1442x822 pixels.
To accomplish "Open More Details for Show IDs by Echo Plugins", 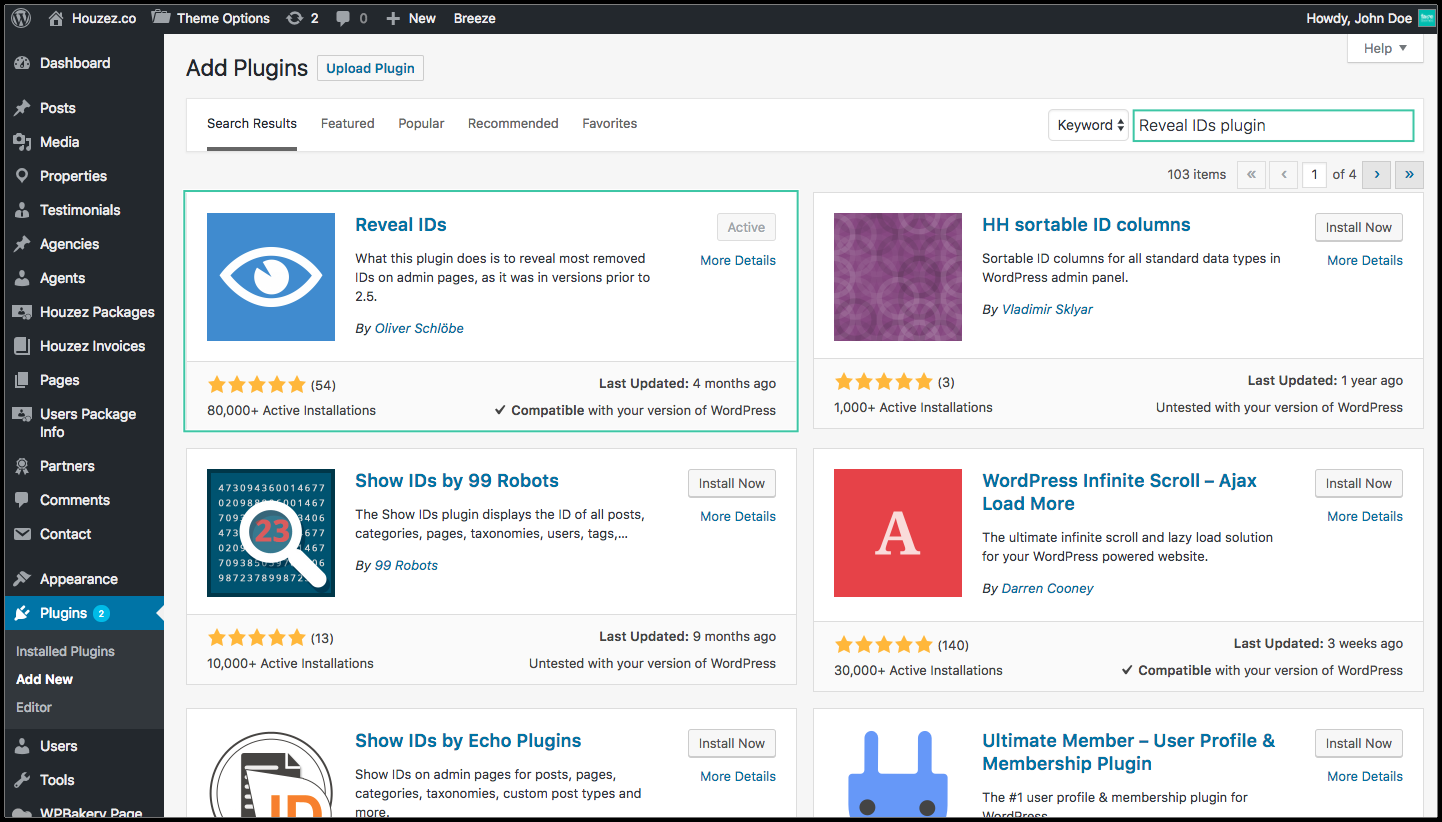I will [738, 776].
